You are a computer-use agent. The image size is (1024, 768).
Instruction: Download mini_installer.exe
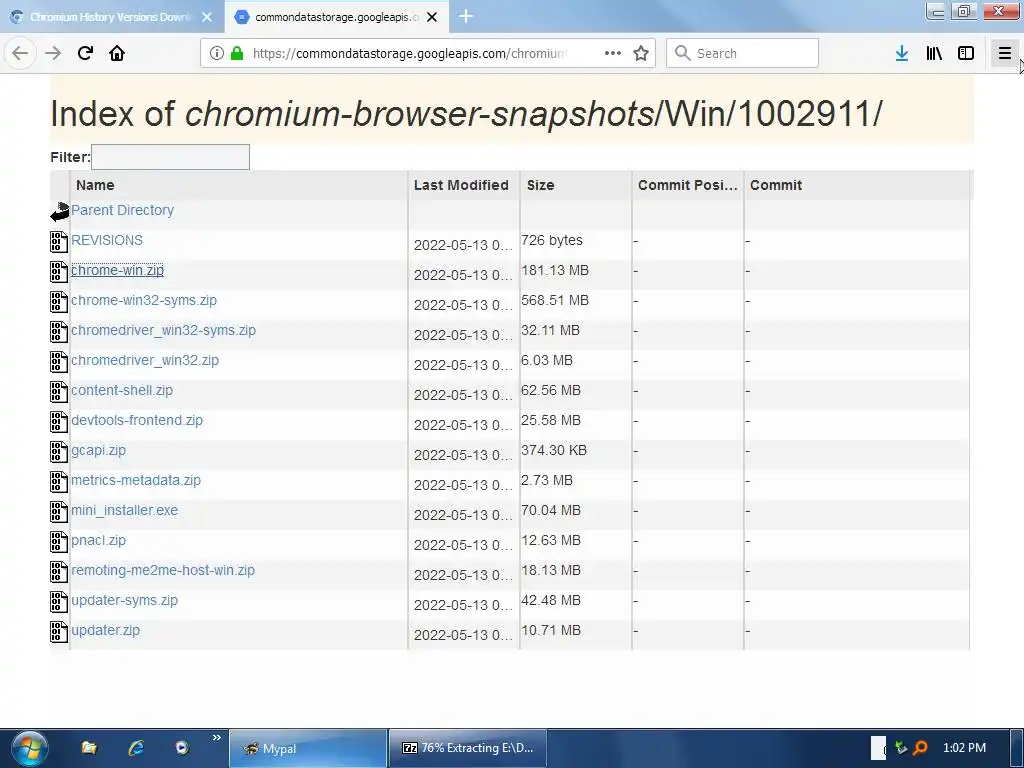click(125, 511)
